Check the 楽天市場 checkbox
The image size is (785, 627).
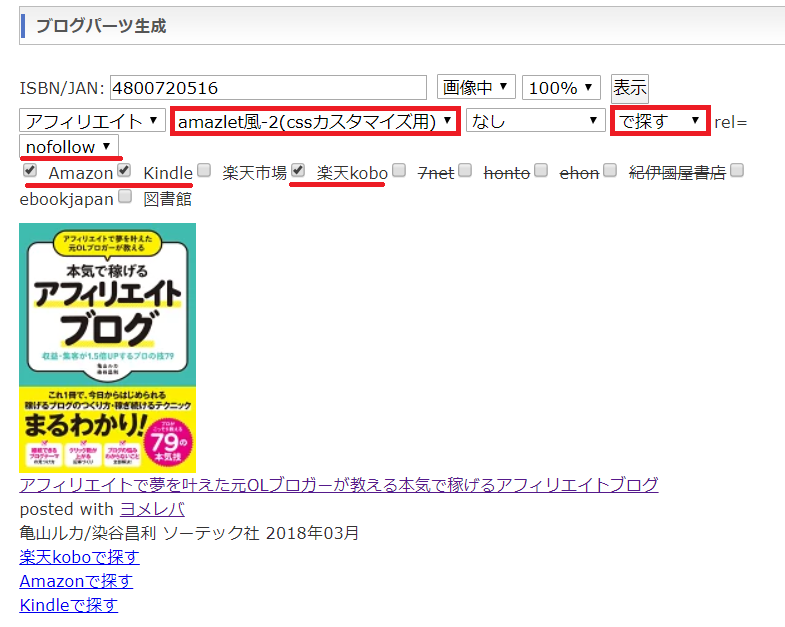204,170
